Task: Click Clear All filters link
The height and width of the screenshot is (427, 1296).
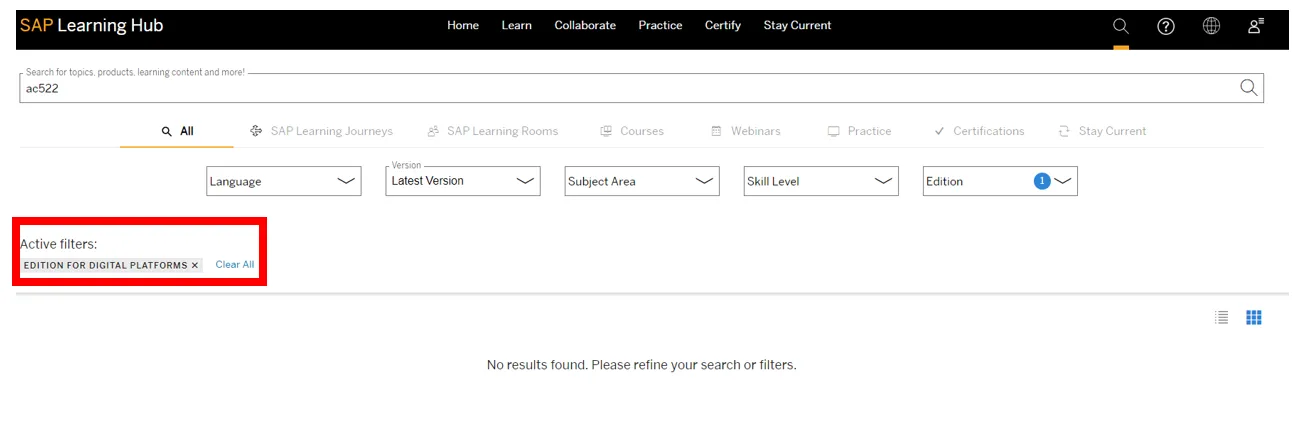Action: (235, 265)
